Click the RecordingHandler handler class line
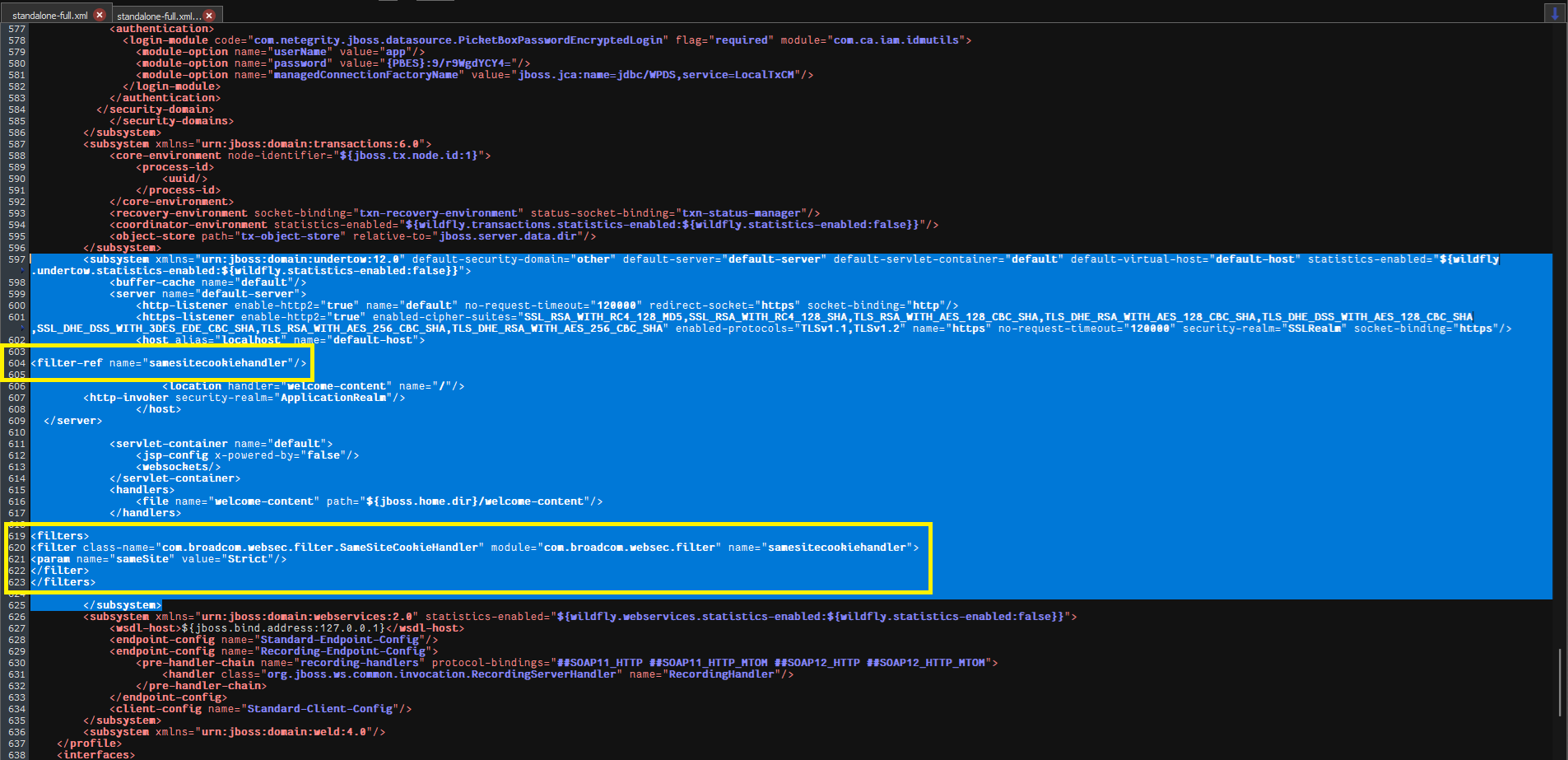This screenshot has height=760, width=1568. [478, 674]
